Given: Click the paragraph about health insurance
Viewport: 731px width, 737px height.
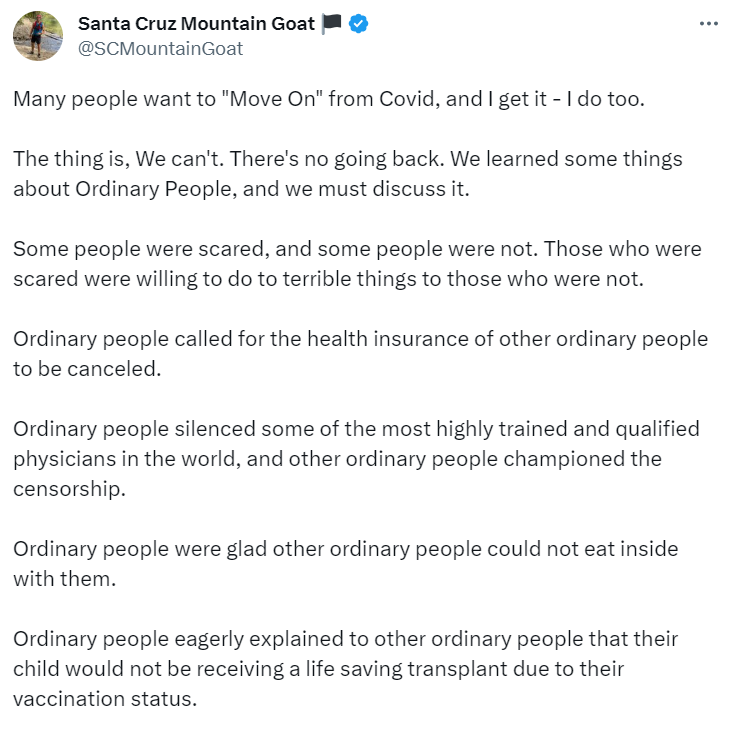Looking at the screenshot, I should tap(360, 354).
